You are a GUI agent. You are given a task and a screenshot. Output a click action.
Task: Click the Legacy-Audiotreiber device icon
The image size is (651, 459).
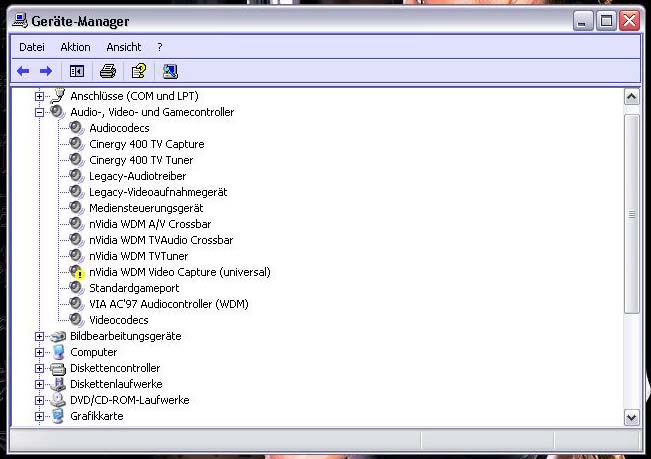(x=76, y=176)
